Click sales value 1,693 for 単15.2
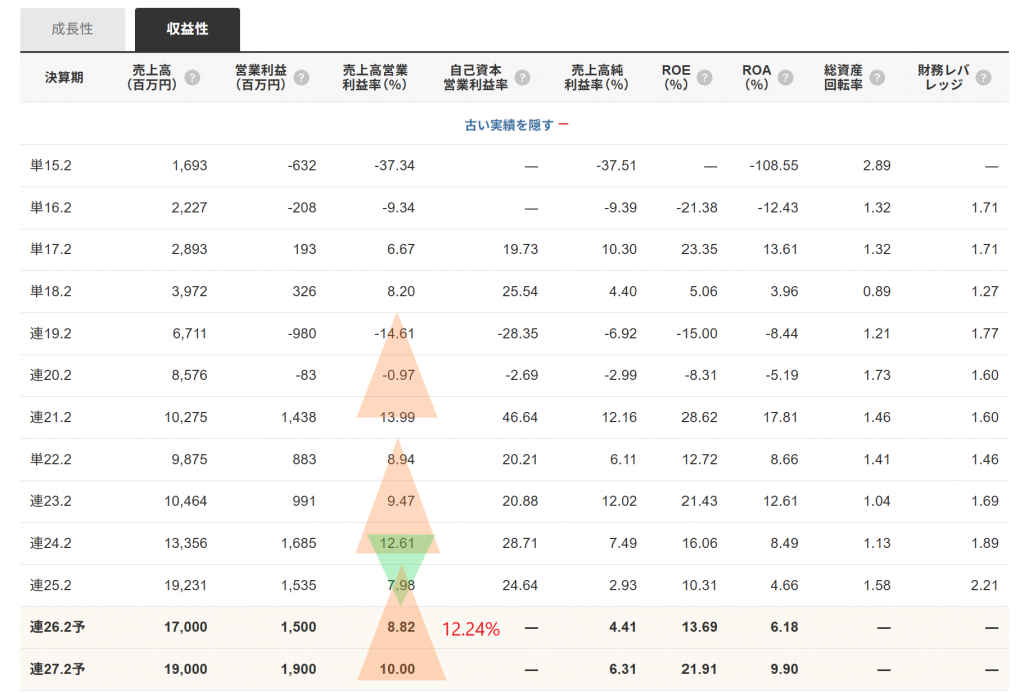The width and height of the screenshot is (1024, 693). click(x=189, y=166)
